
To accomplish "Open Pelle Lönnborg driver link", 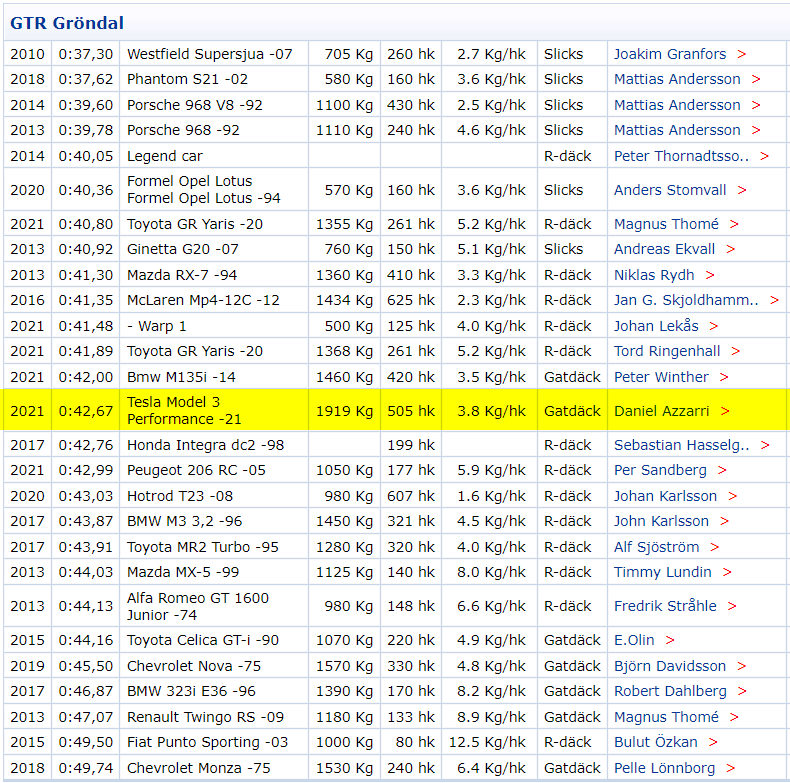I will point(664,768).
